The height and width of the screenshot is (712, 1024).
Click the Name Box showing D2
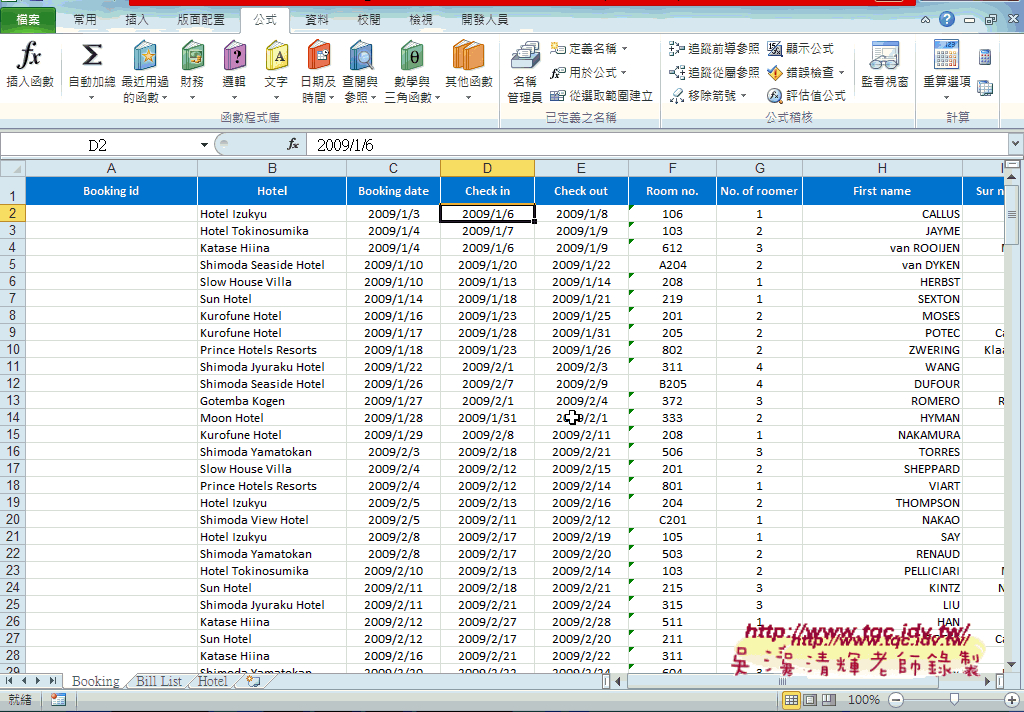point(98,145)
